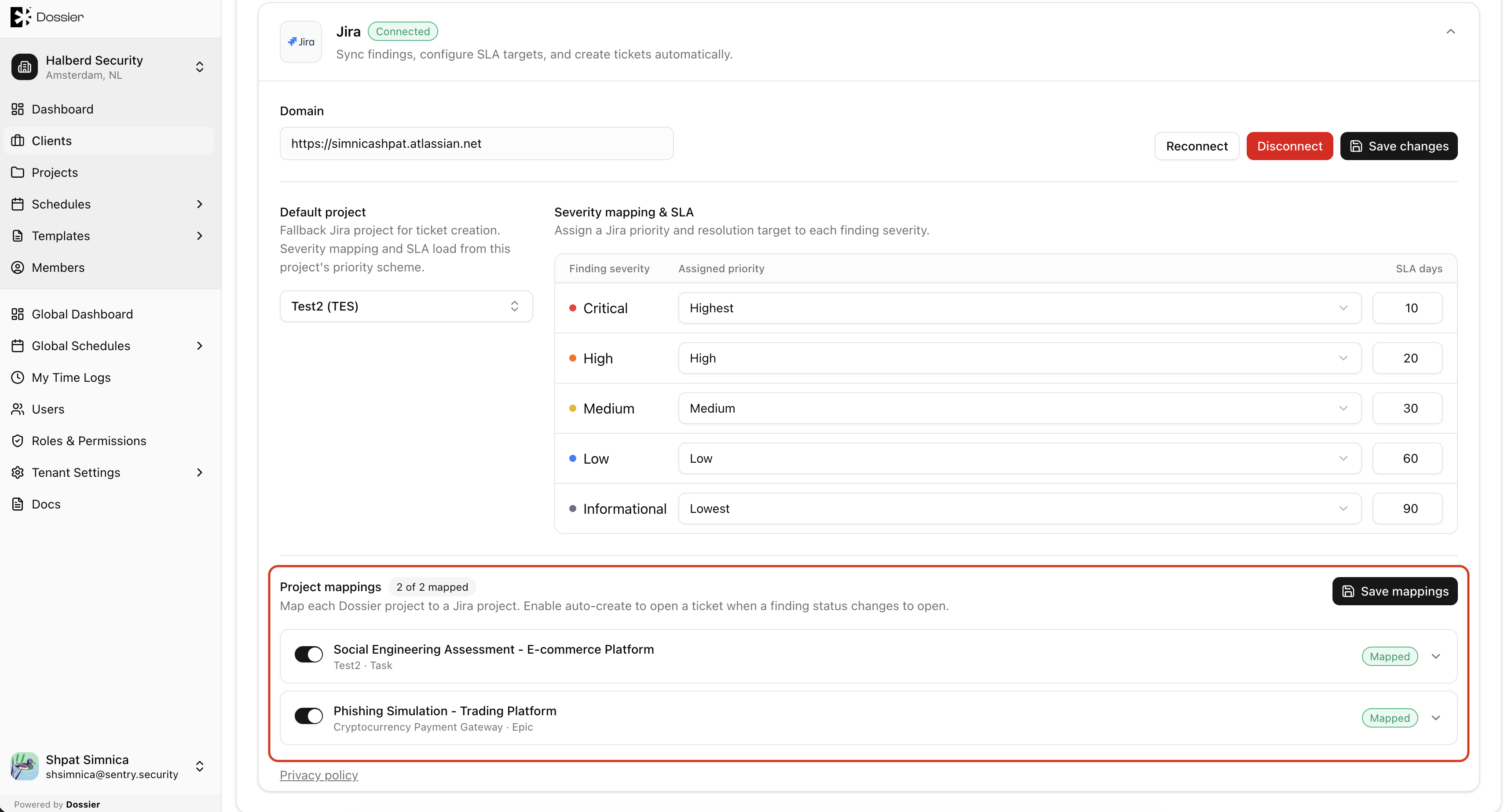Click the My Time Logs clock icon
1508x812 pixels.
coord(18,377)
